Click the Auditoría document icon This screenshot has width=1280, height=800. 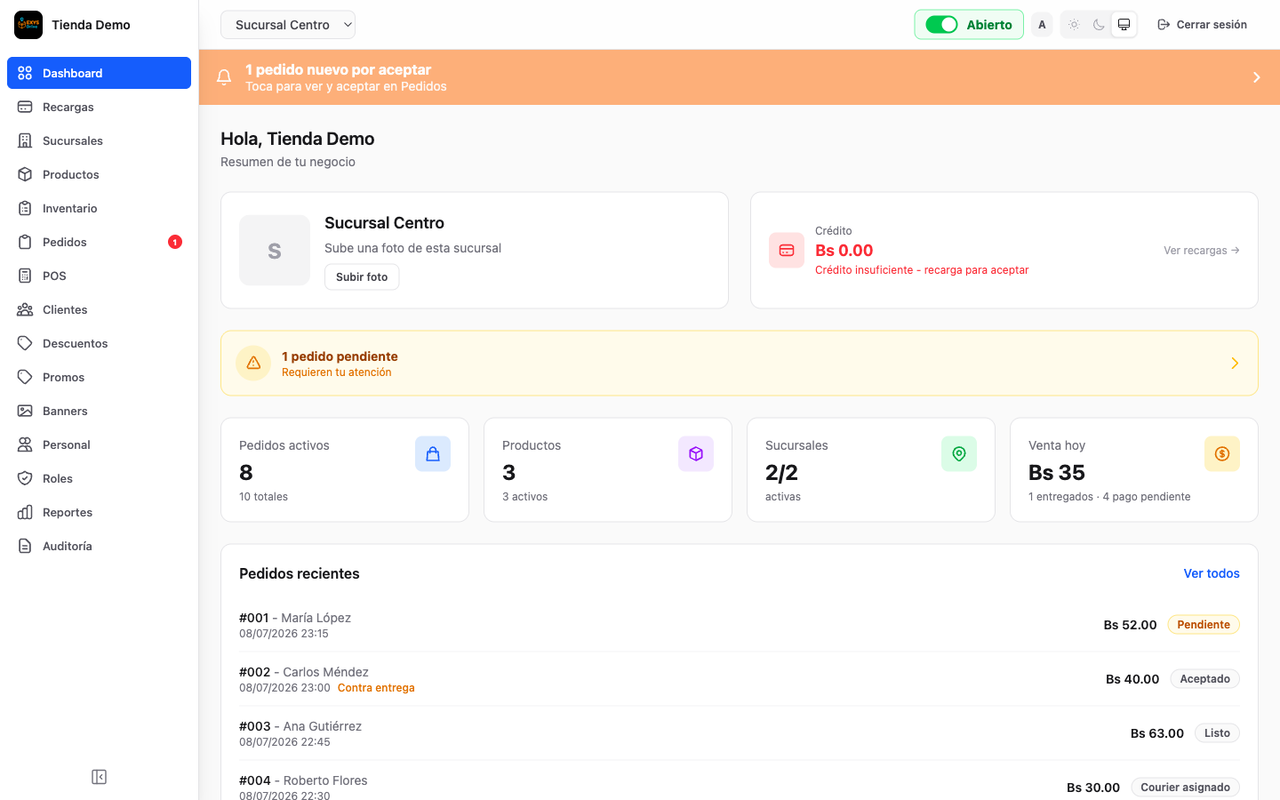tap(25, 546)
